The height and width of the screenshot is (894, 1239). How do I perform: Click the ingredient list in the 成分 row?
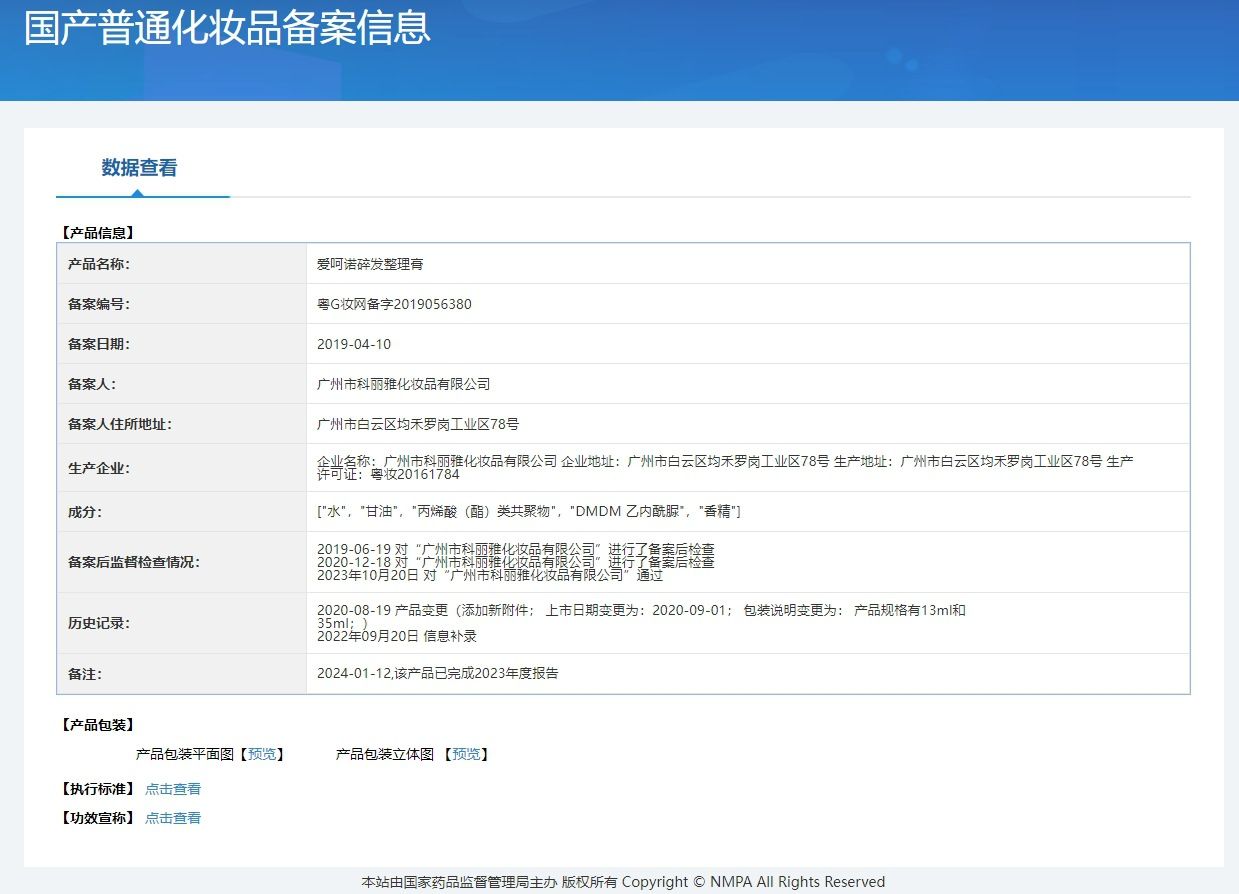click(x=528, y=512)
